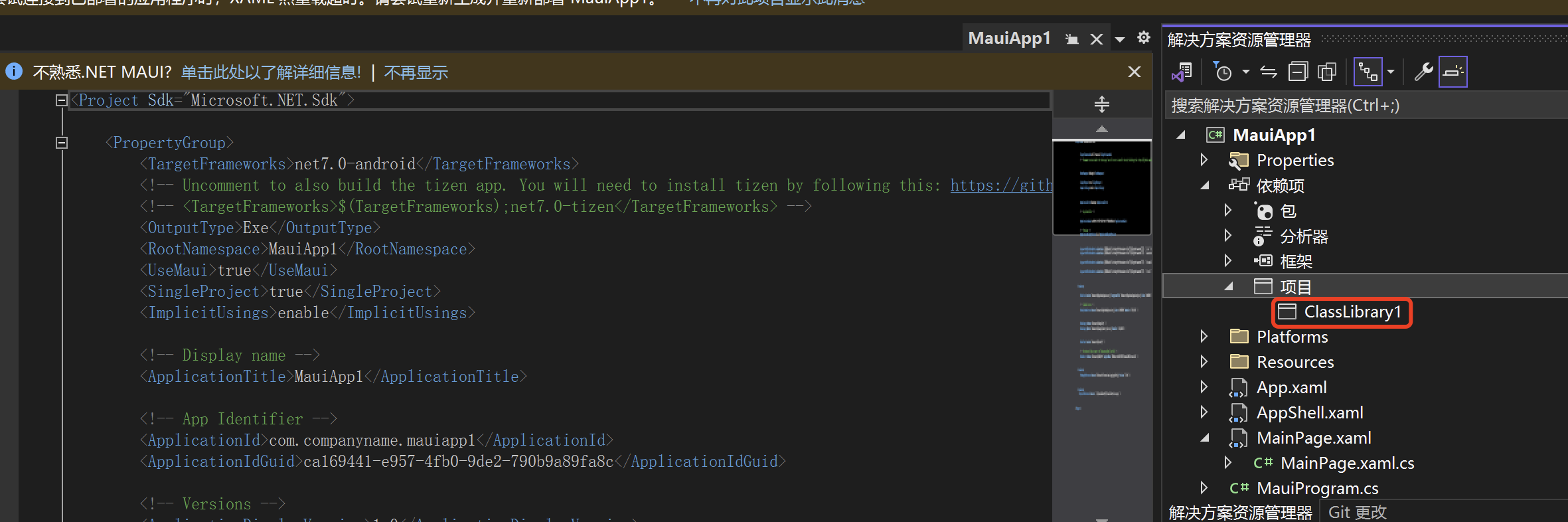Open Properties with the wrench icon
The image size is (1568, 522).
(x=1423, y=72)
